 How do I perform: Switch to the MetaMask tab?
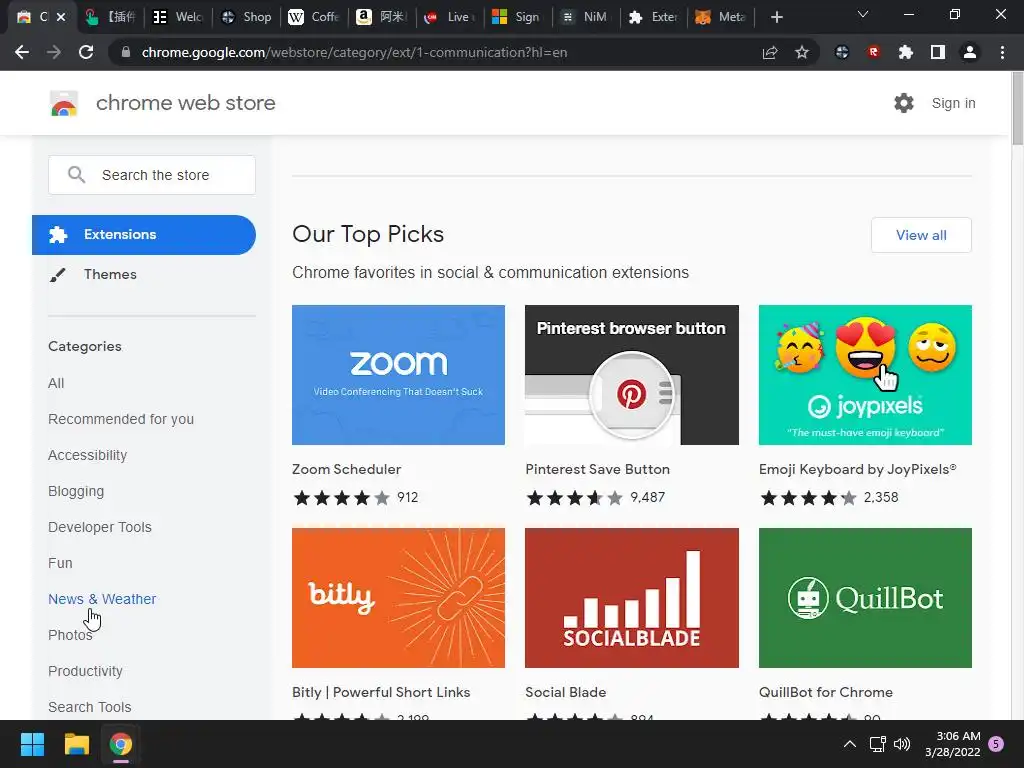click(x=720, y=17)
